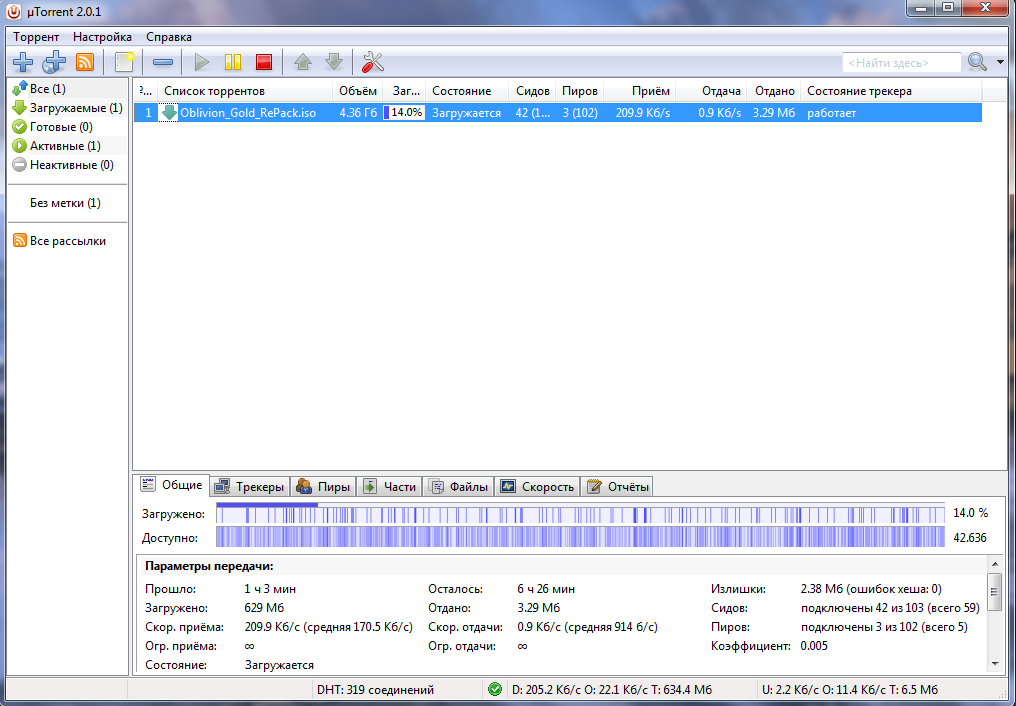The width and height of the screenshot is (1016, 706).
Task: Start the Oblivion torrent
Action: [201, 61]
